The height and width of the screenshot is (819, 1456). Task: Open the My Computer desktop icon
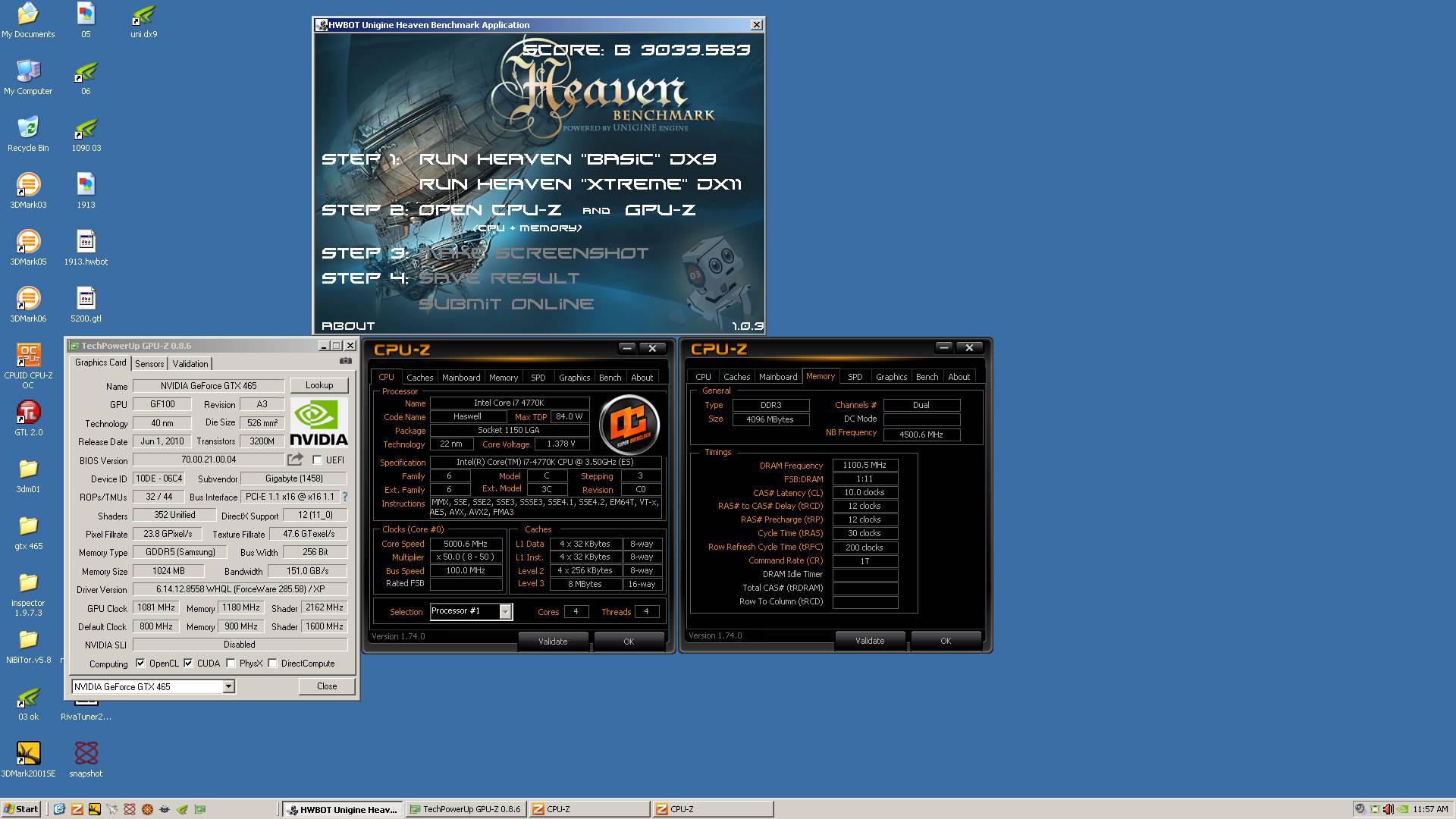click(28, 77)
